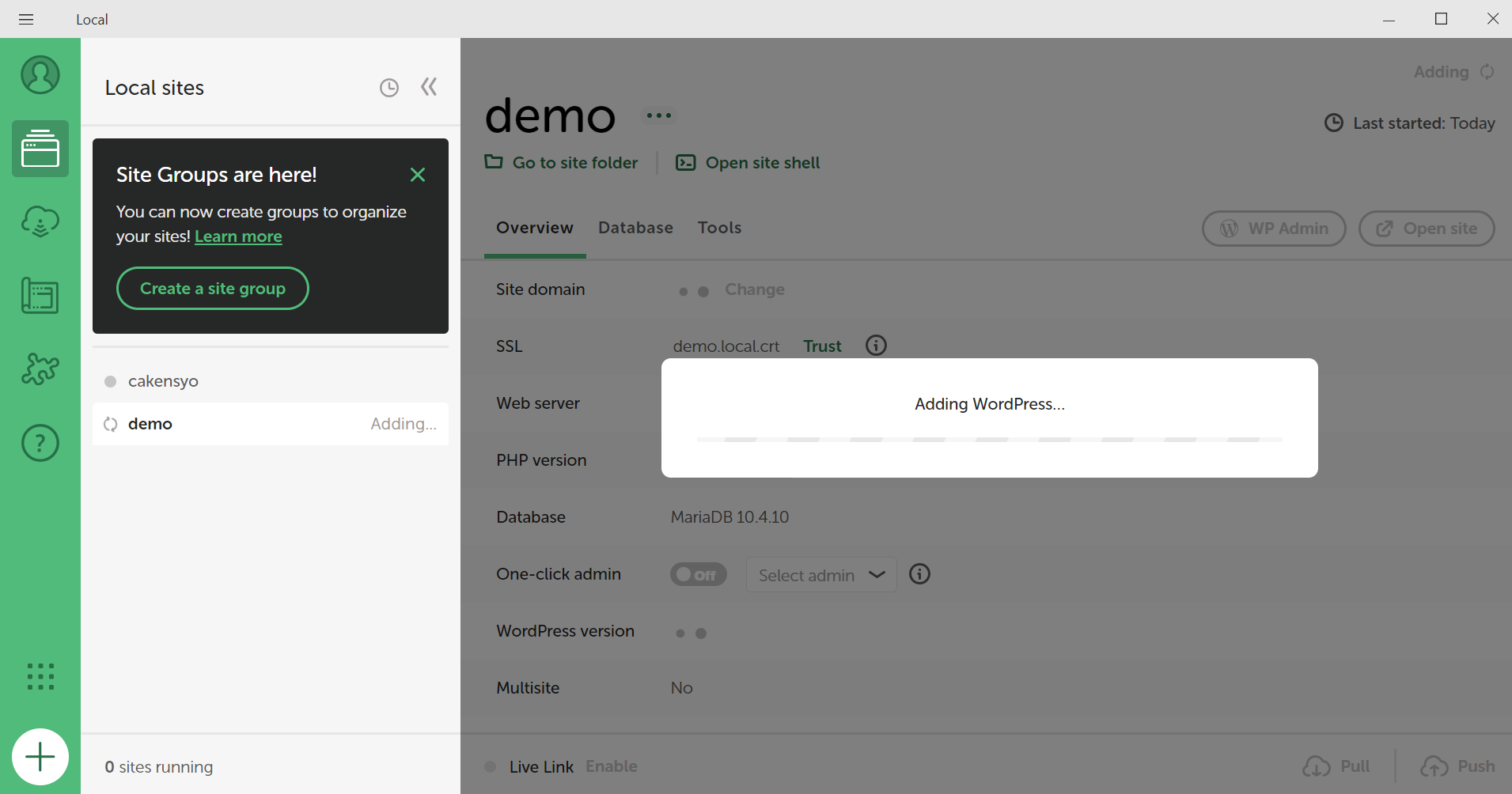The image size is (1512, 794).
Task: Open the apps grid icon in sidebar
Action: (40, 676)
